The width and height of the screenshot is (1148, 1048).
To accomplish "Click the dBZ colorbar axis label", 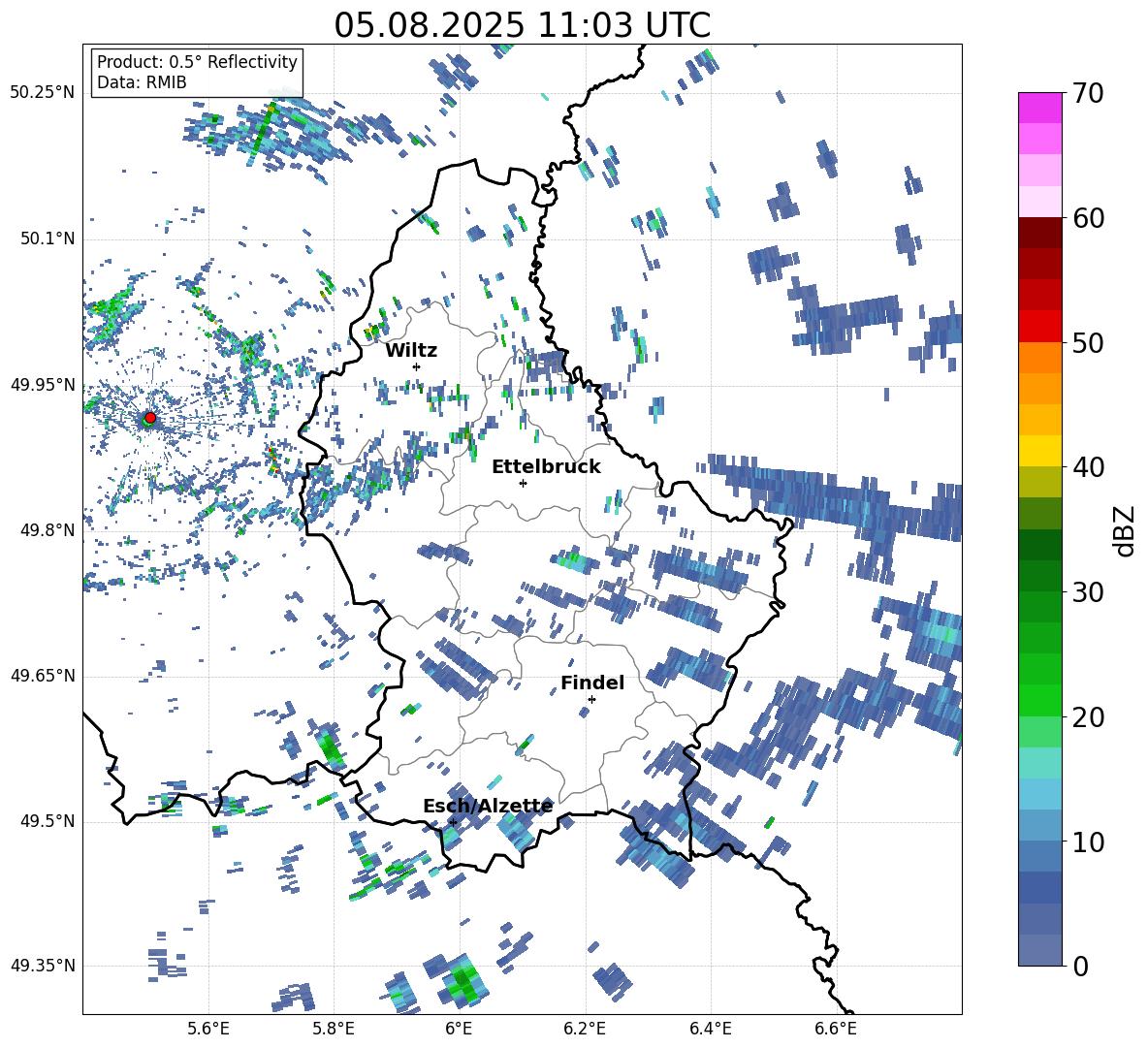I will point(1124,530).
